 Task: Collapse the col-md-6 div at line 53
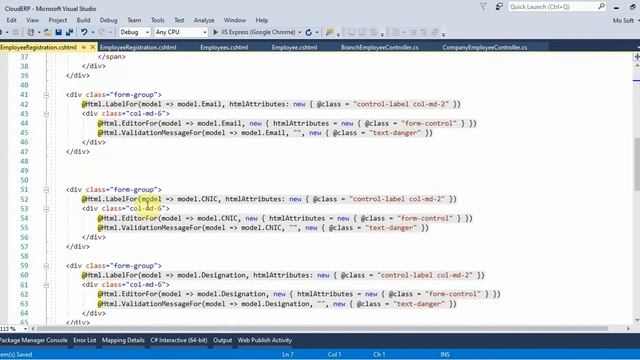tap(46, 209)
